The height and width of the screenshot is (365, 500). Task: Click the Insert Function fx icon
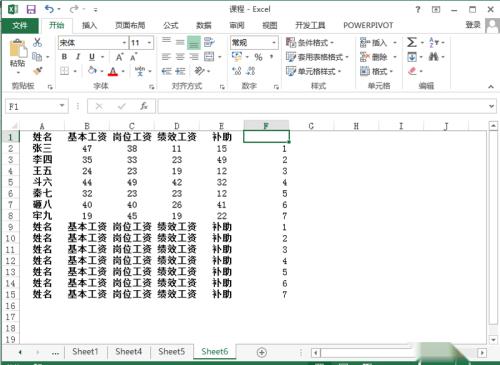pyautogui.click(x=144, y=106)
